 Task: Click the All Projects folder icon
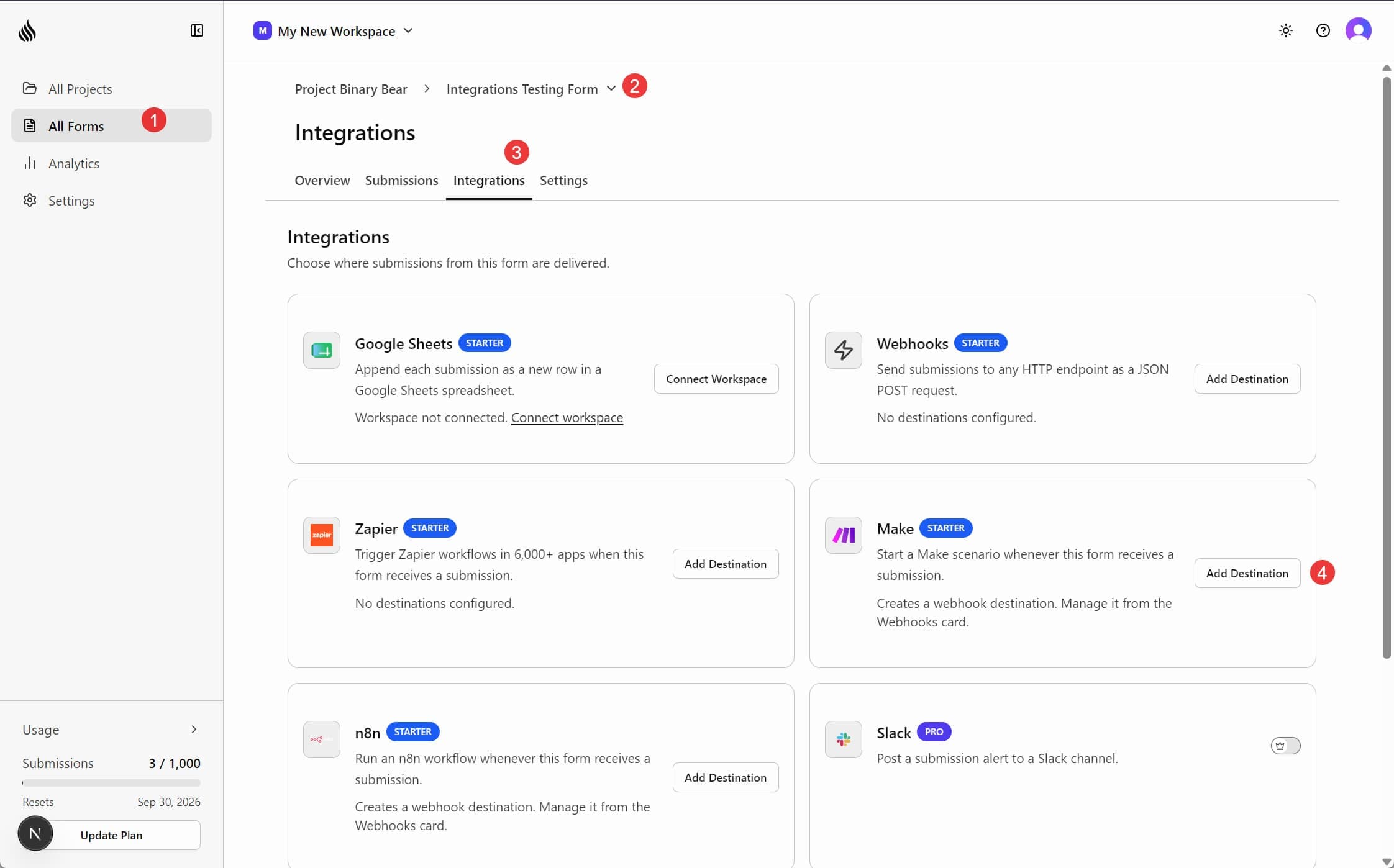point(29,88)
